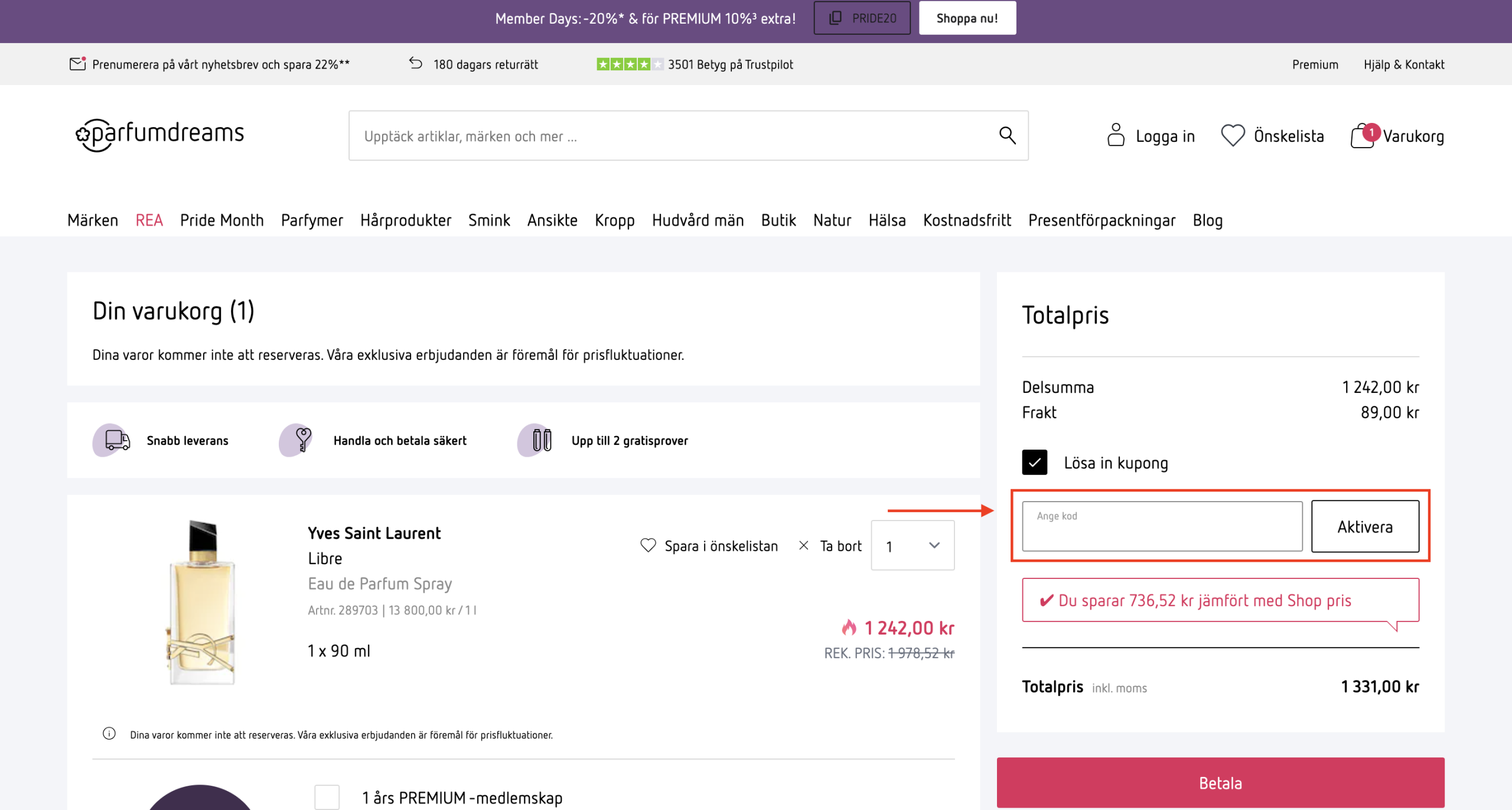Save item via Spara i önskelistan
The height and width of the screenshot is (810, 1512).
pos(721,546)
